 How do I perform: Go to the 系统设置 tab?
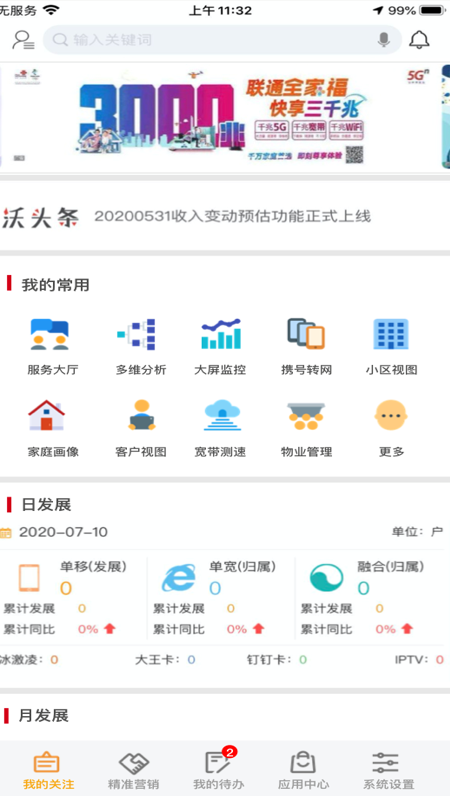tap(389, 771)
